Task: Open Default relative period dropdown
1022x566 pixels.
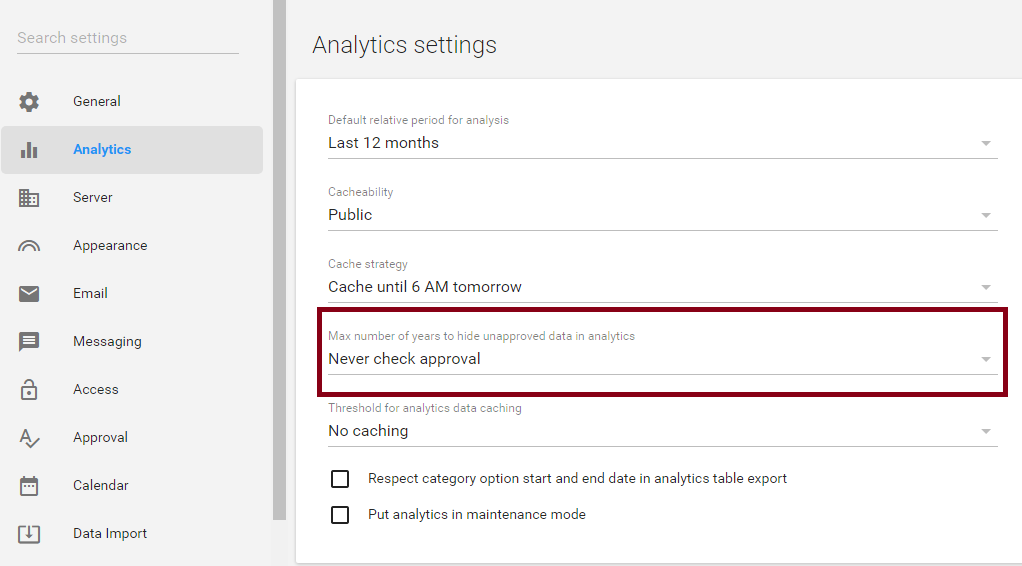Action: 662,143
